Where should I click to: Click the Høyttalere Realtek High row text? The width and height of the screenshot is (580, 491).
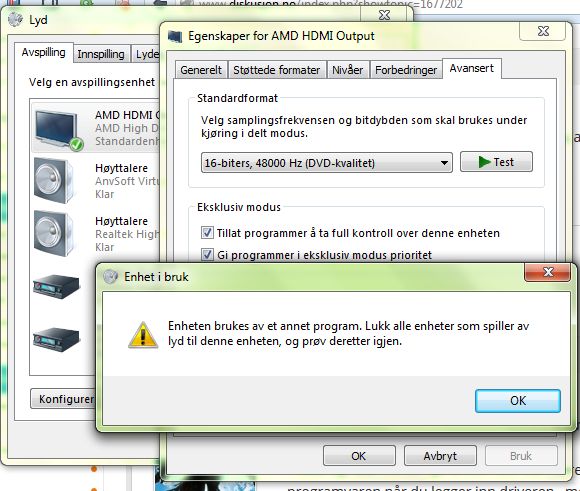(x=127, y=234)
